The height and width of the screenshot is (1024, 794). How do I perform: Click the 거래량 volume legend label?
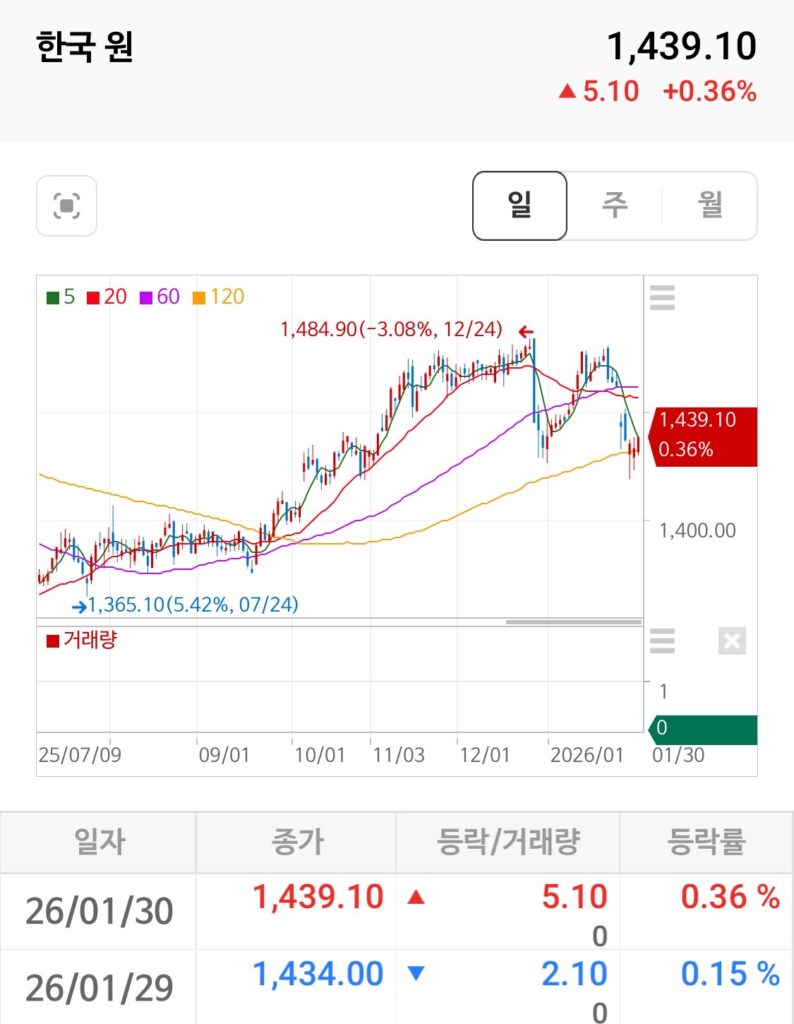(x=82, y=640)
